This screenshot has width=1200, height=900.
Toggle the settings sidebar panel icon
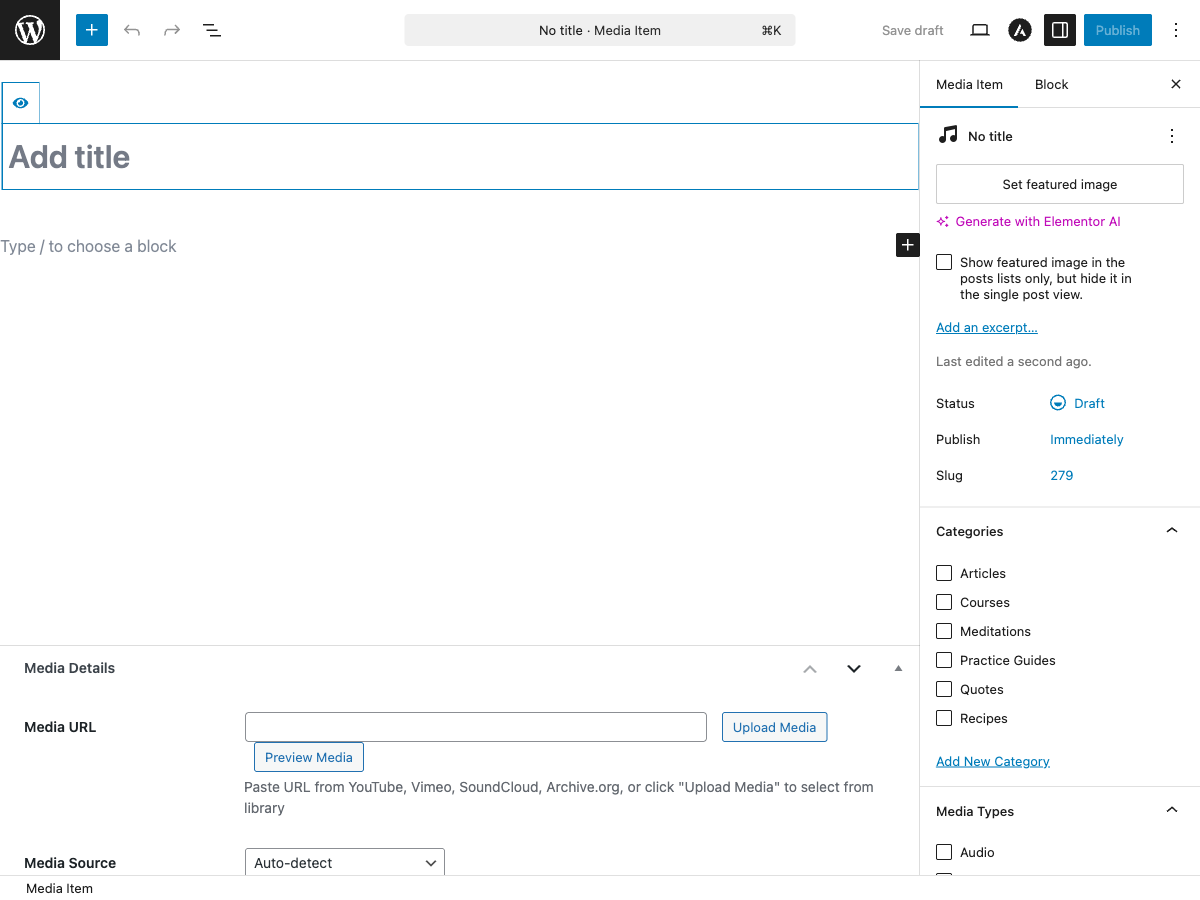[1060, 30]
